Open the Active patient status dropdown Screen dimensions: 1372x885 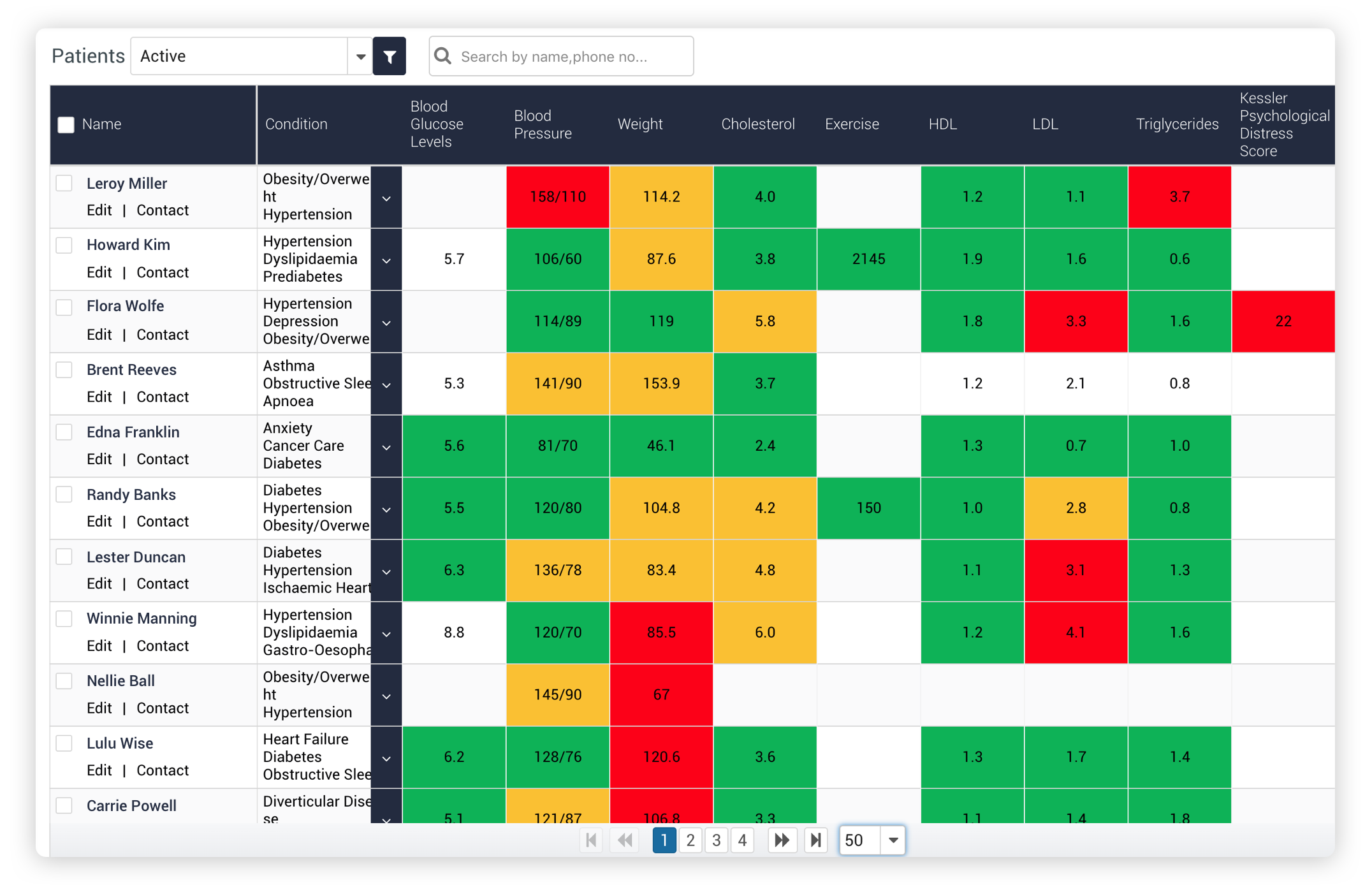[x=360, y=57]
